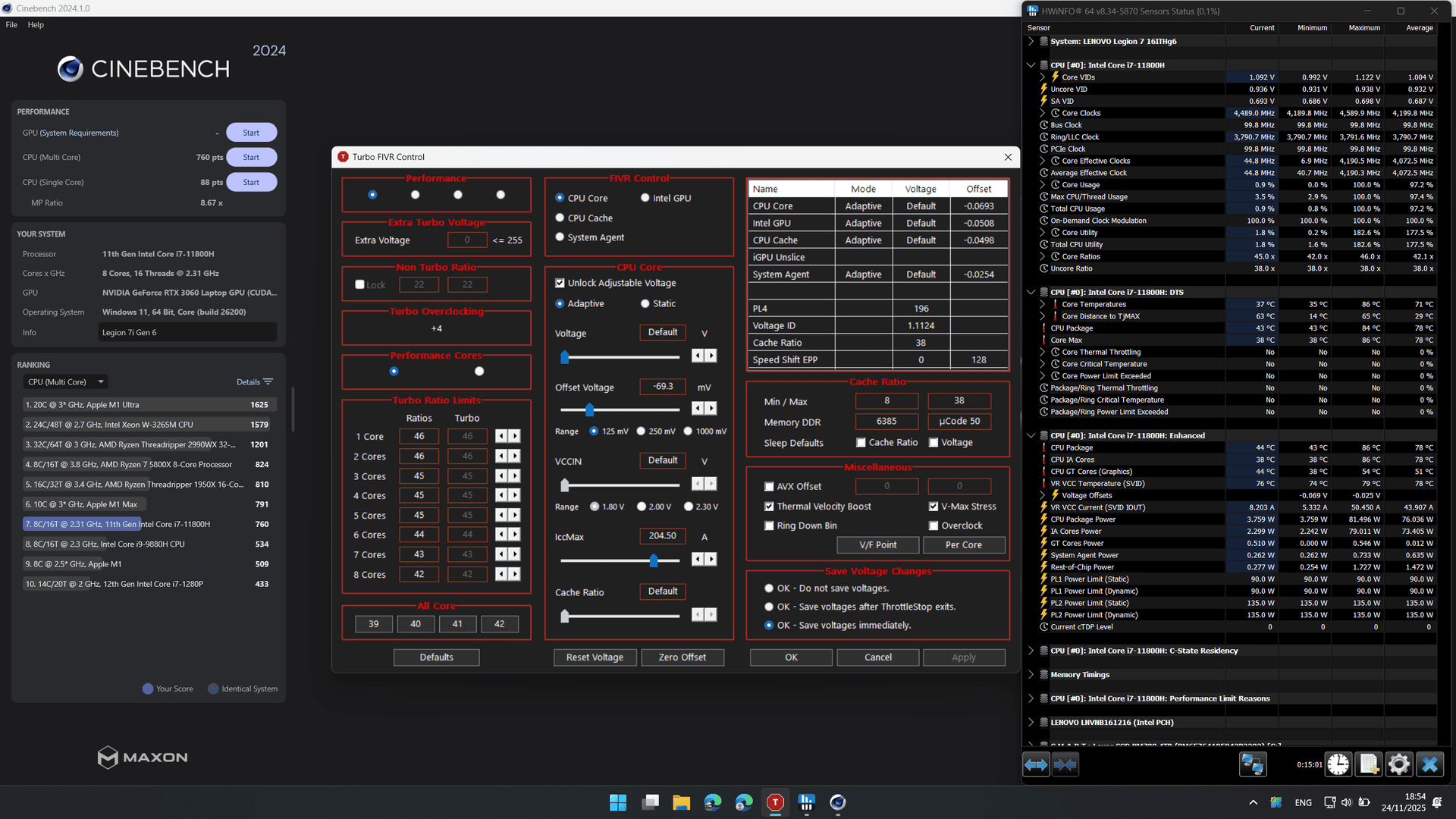This screenshot has width=1456, height=819.
Task: Check the Ring Down Bin option
Action: click(769, 526)
